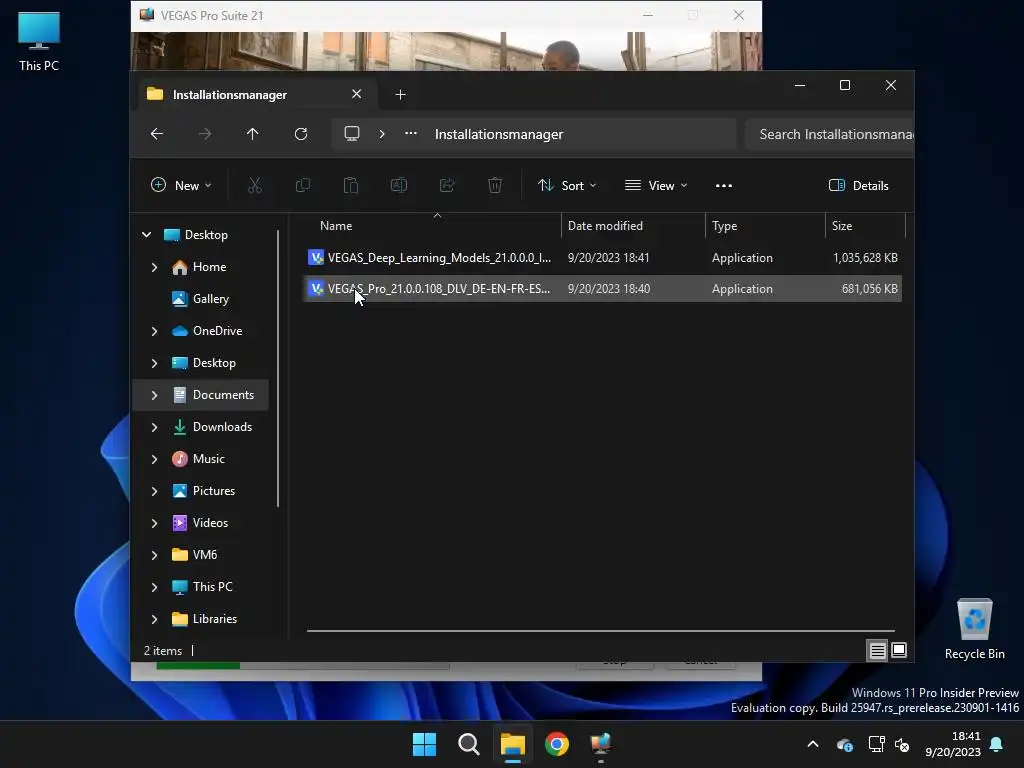Sort by the Size column header

pos(865,226)
